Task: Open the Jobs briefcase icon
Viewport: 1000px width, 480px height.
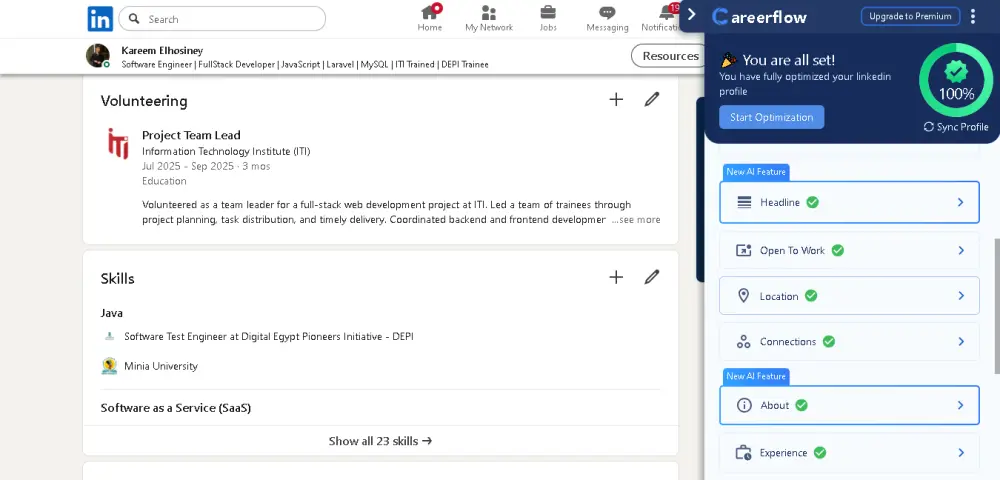Action: coord(548,12)
